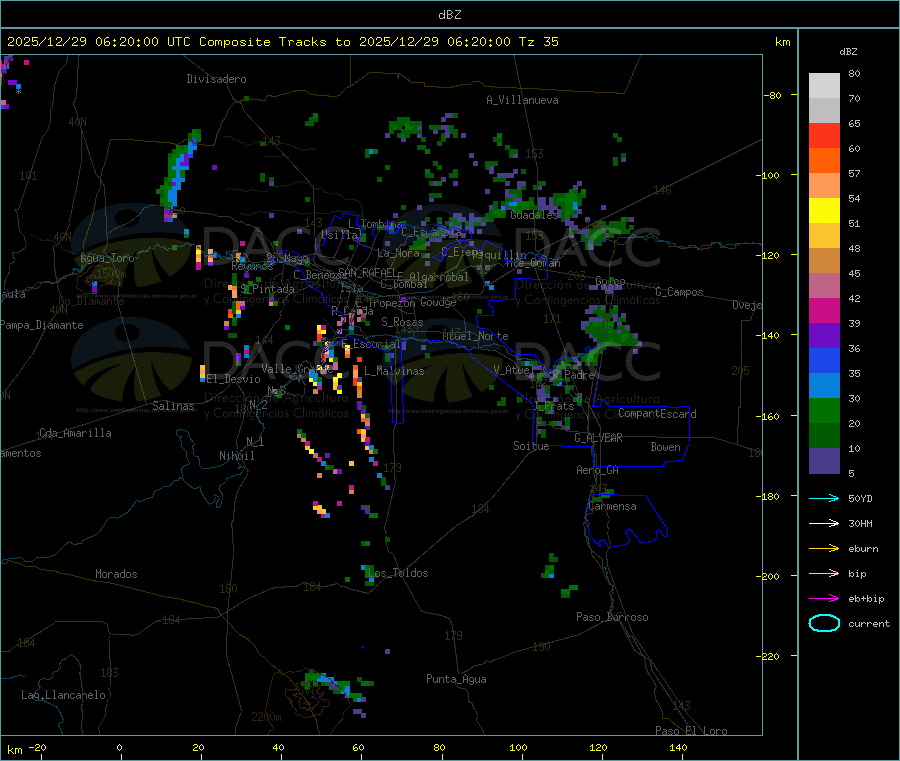
Task: Click the cyan 50YD arrow icon
Action: tap(824, 498)
